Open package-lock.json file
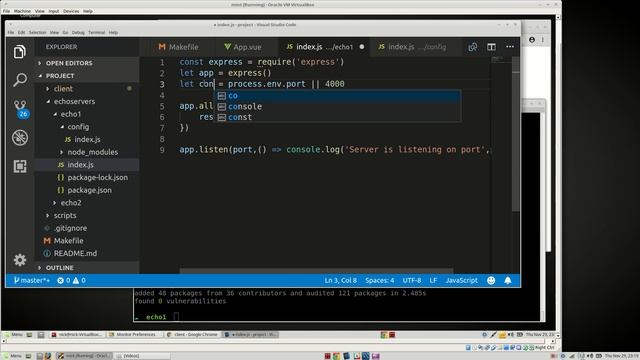640x360 pixels. 98,177
